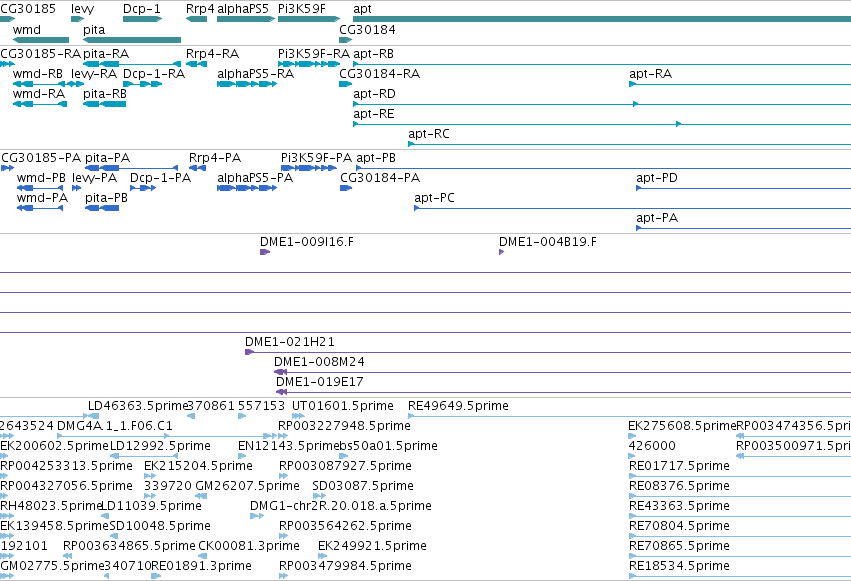The image size is (851, 581).
Task: Click the LD46363.5prime EST label
Action: [x=138, y=406]
